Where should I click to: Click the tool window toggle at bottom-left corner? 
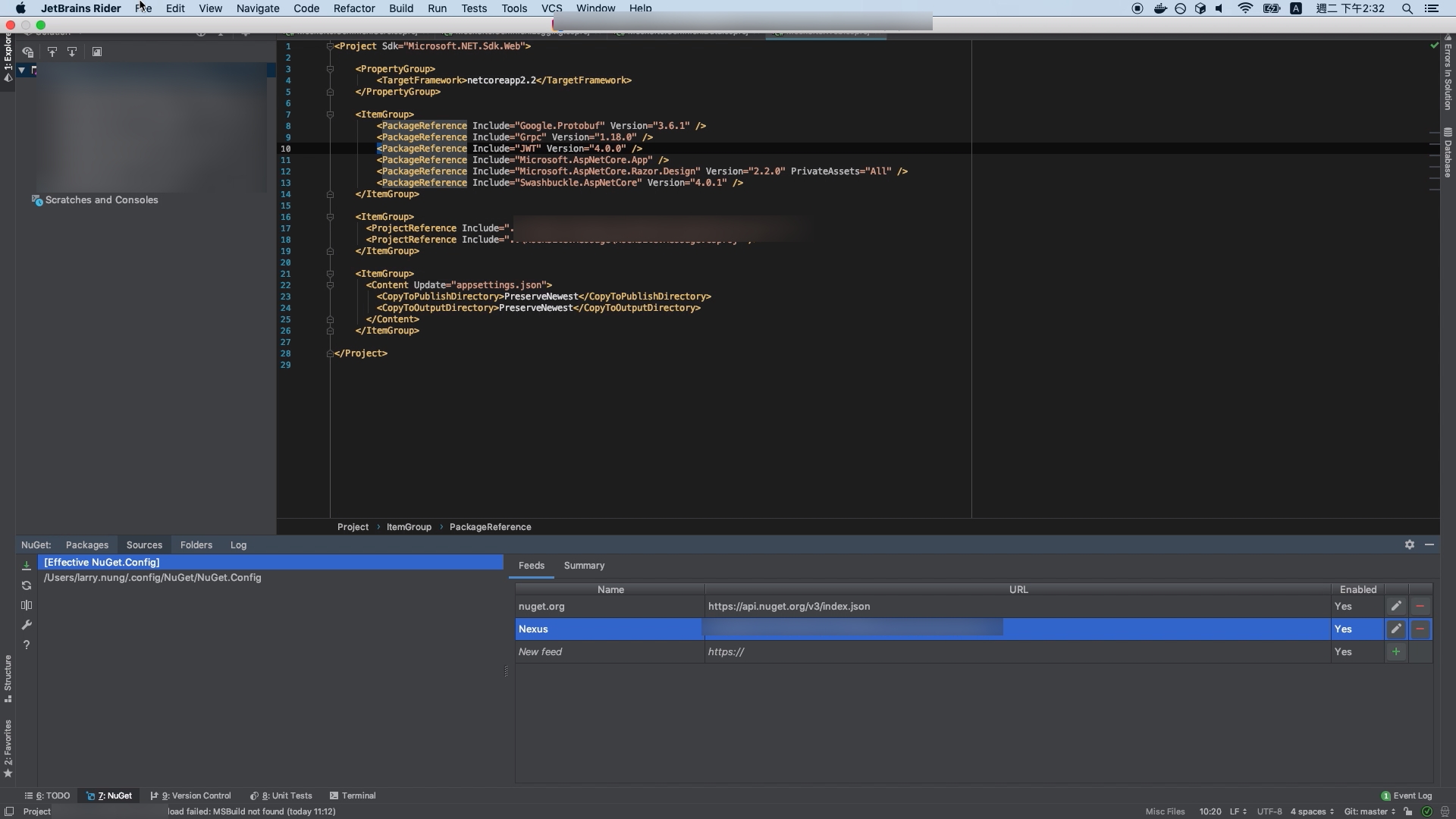click(x=8, y=811)
